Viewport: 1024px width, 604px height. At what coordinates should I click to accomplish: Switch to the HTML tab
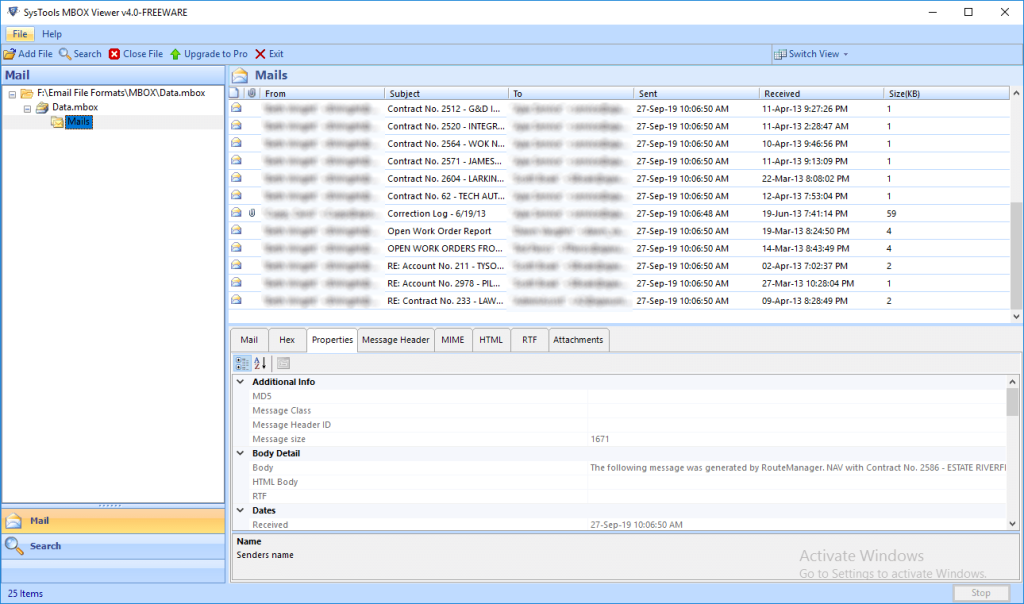[x=491, y=340]
